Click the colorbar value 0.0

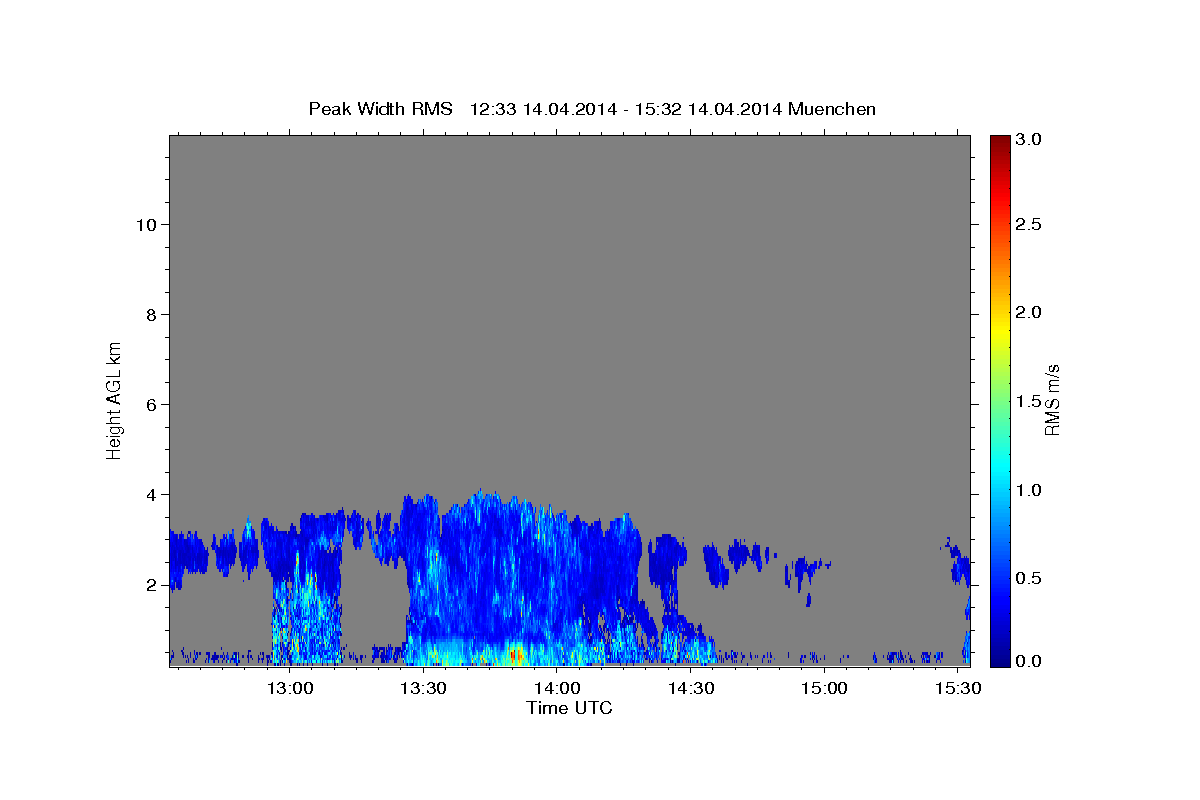(x=1030, y=661)
